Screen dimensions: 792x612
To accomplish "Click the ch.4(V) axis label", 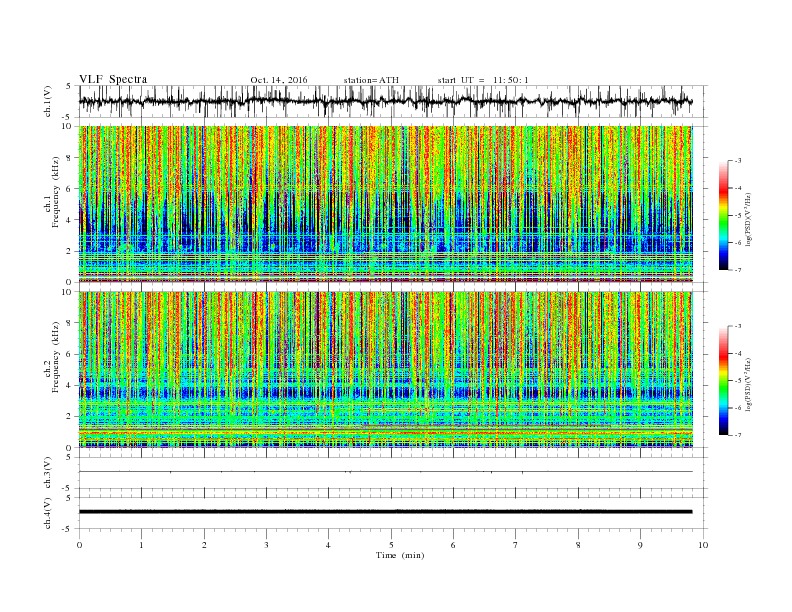I will [48, 514].
